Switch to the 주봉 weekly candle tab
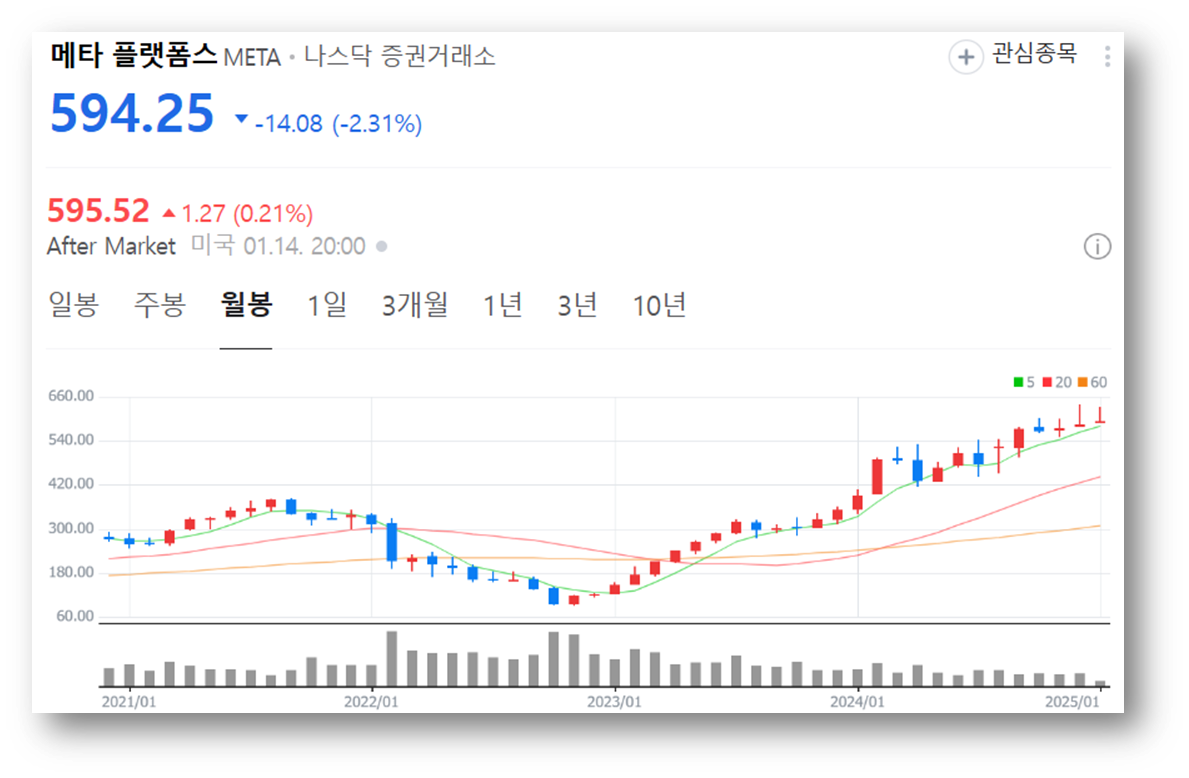This screenshot has height=778, width=1189. pos(159,305)
